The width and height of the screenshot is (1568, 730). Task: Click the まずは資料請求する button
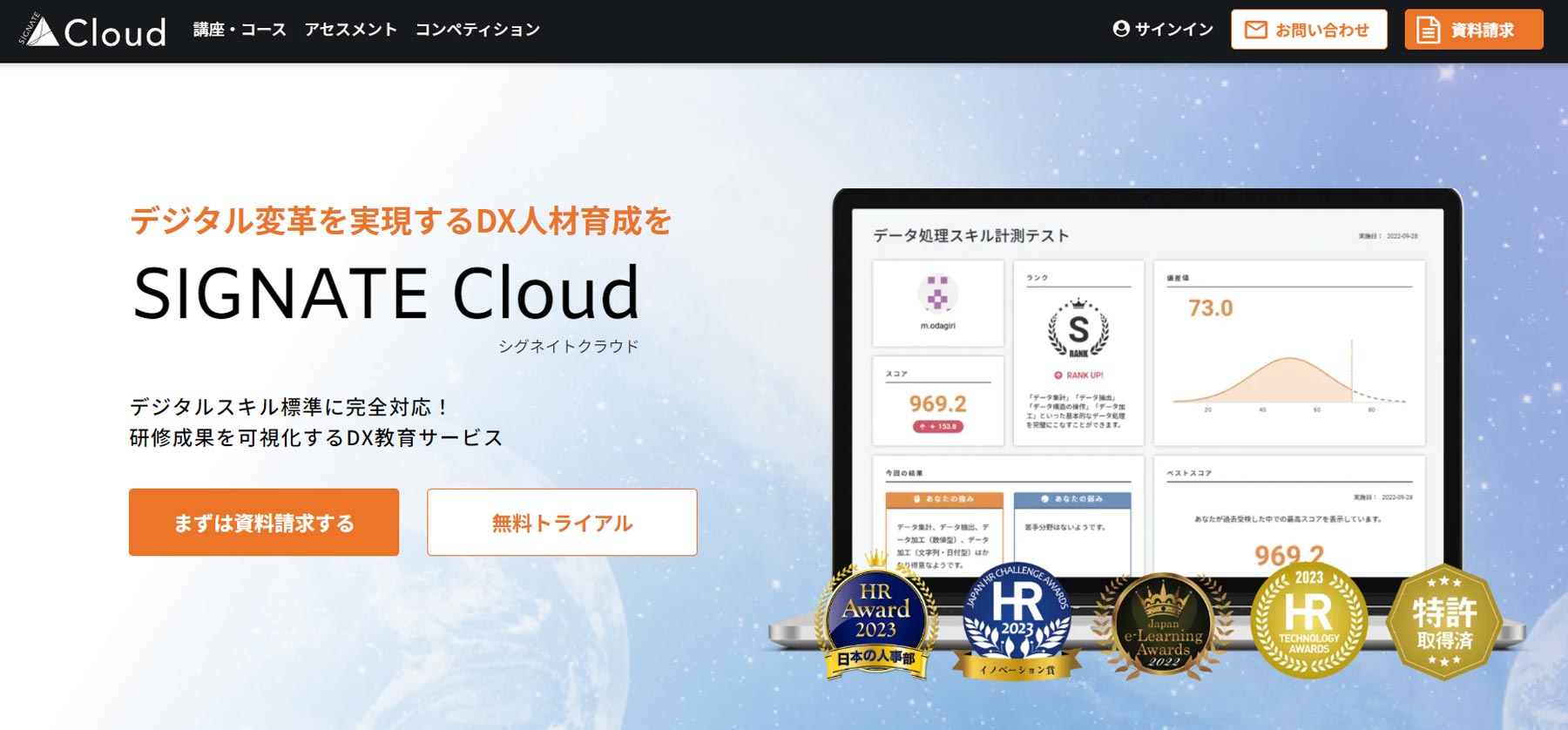264,522
